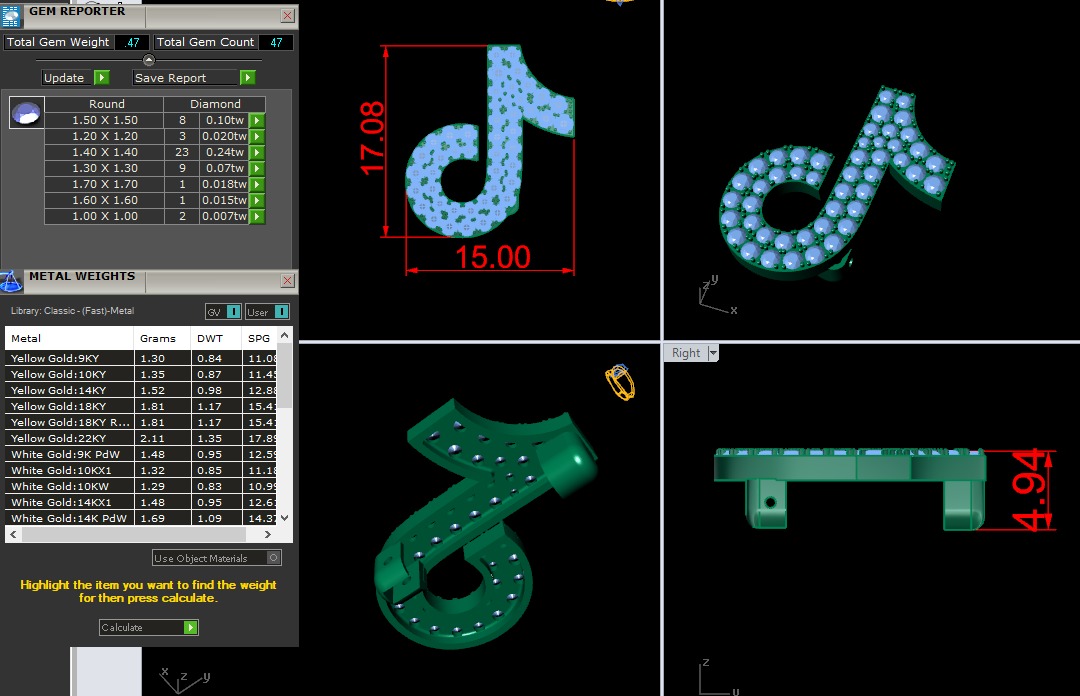Click the Gem Reporter divider slider handle
Image resolution: width=1080 pixels, height=696 pixels.
click(x=149, y=60)
